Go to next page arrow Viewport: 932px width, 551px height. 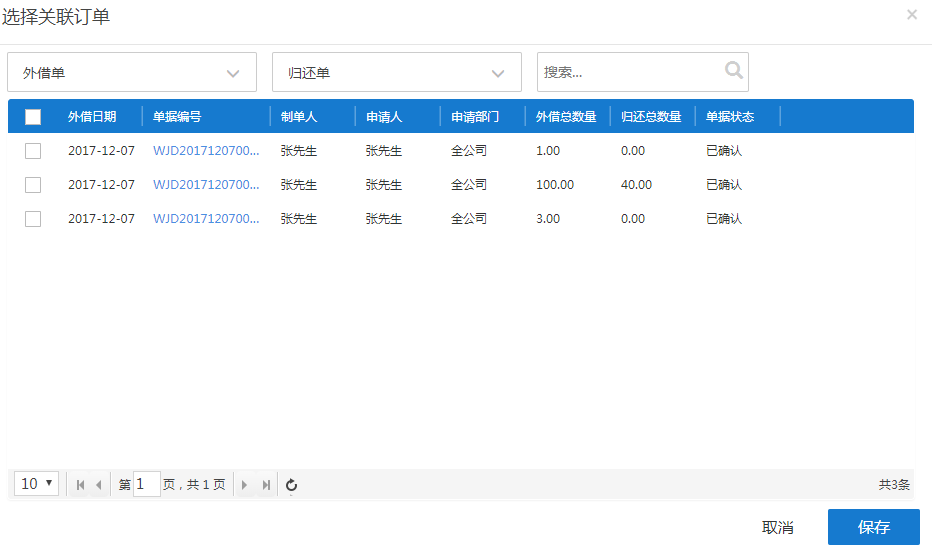click(245, 485)
